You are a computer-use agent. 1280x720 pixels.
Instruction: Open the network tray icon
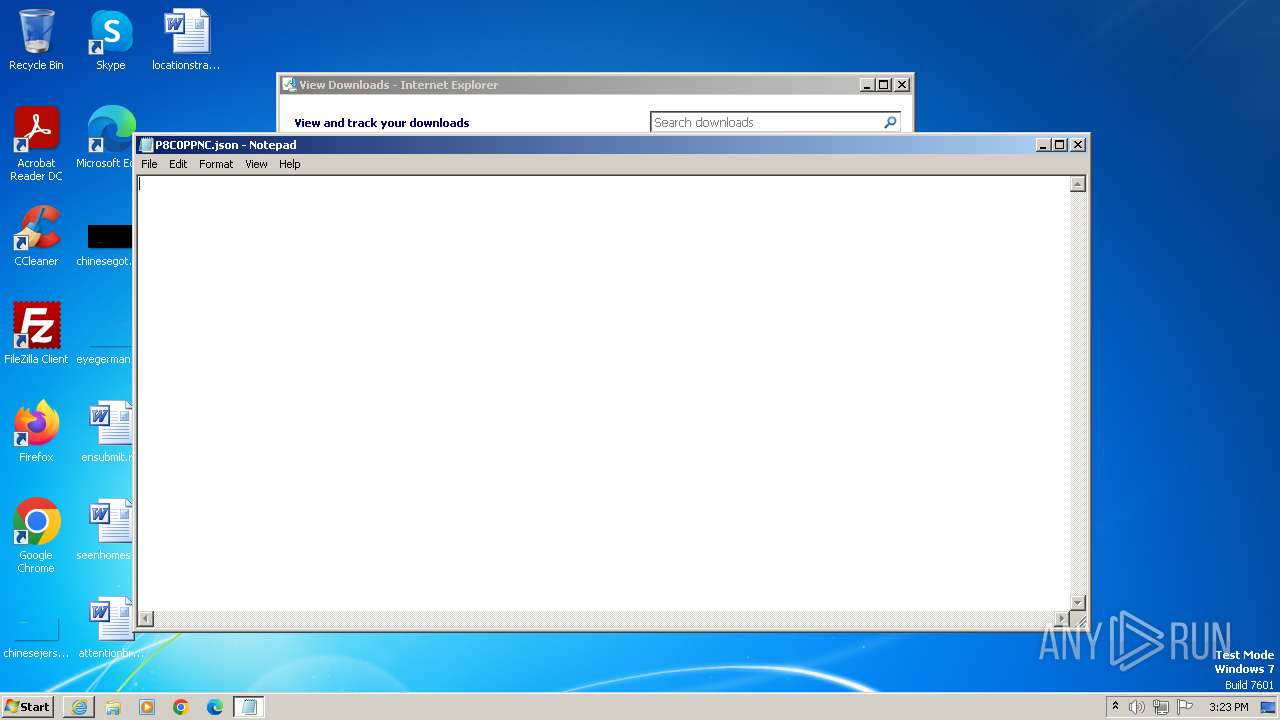(x=1161, y=707)
